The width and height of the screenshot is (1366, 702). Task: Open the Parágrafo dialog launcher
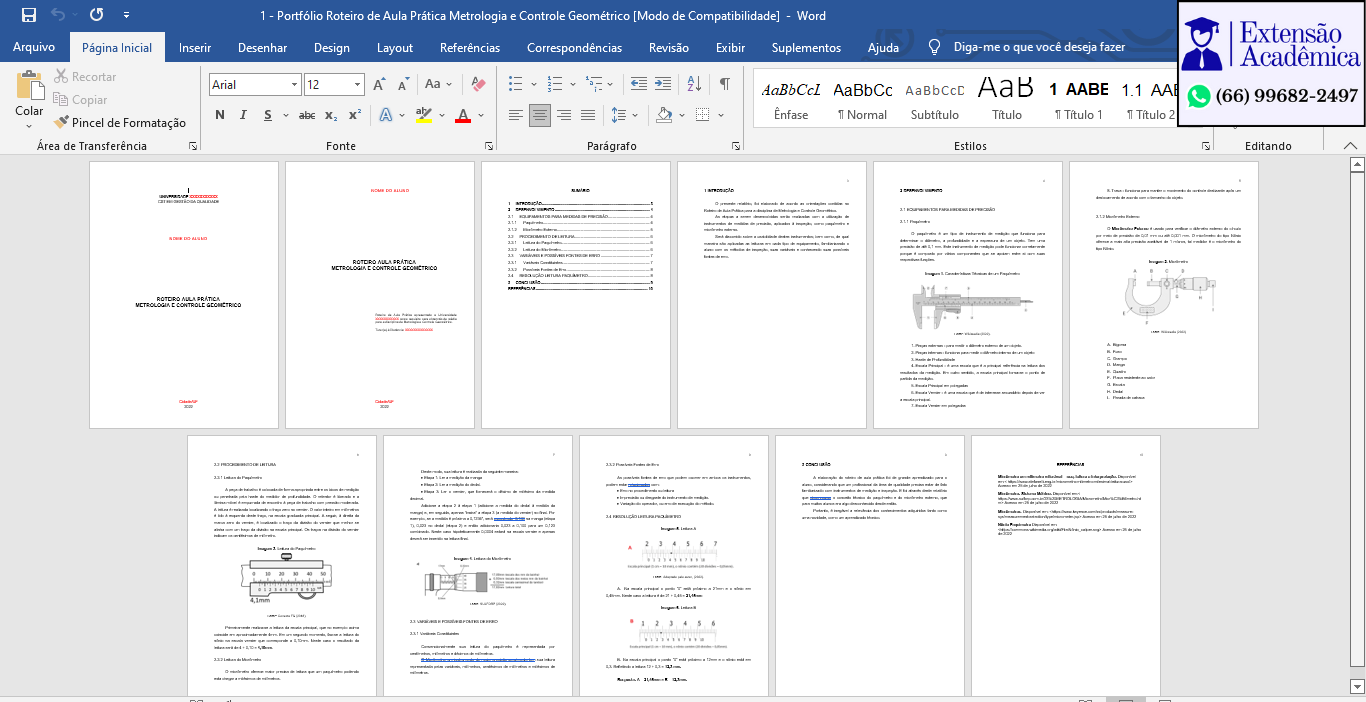point(735,146)
